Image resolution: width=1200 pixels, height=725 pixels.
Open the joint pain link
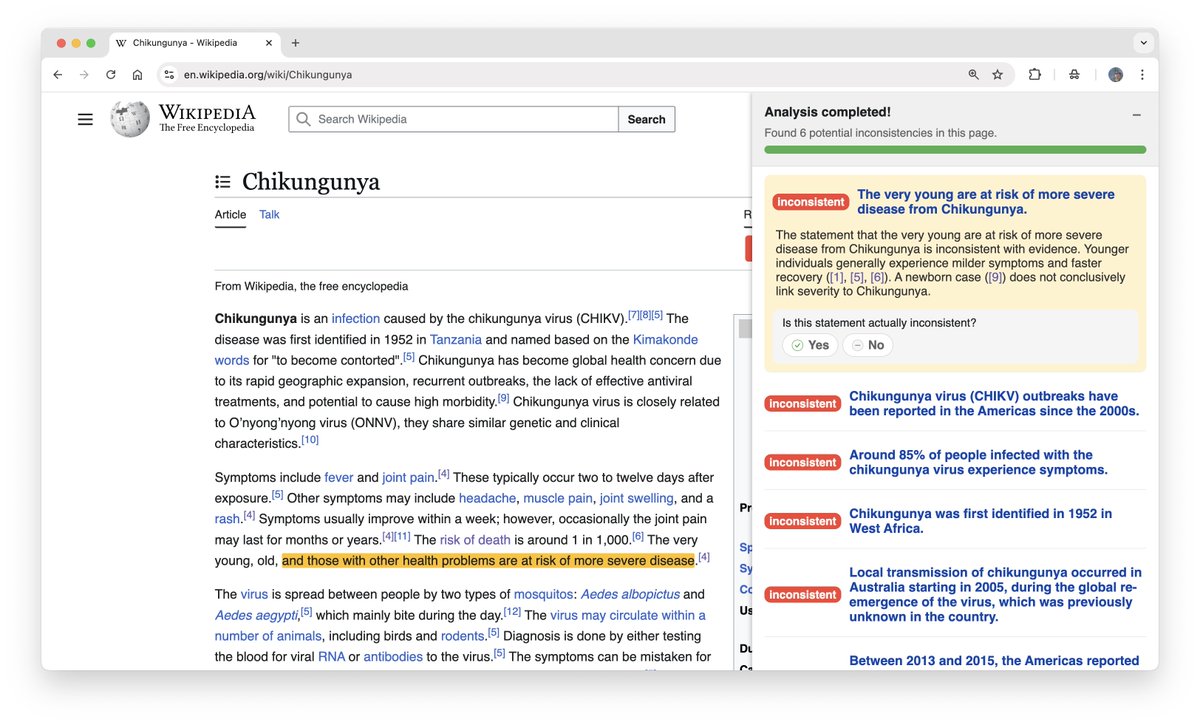point(409,478)
